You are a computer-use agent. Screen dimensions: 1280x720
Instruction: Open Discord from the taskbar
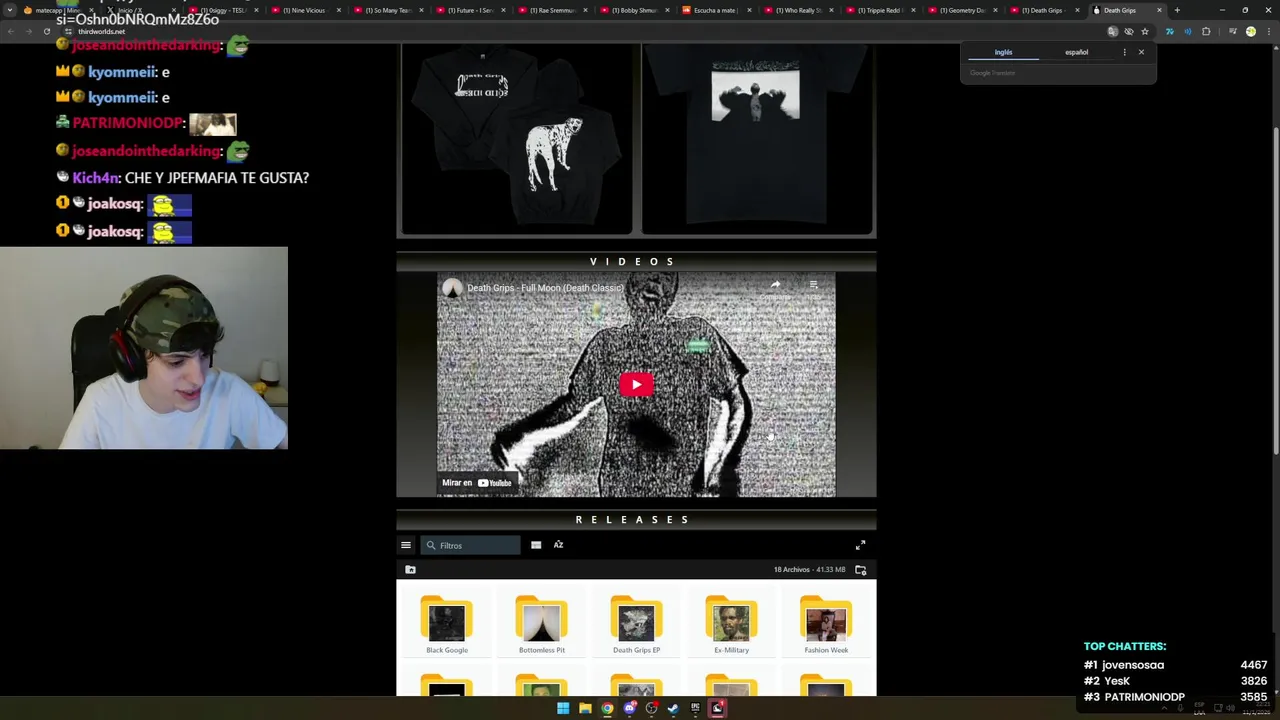pyautogui.click(x=629, y=708)
